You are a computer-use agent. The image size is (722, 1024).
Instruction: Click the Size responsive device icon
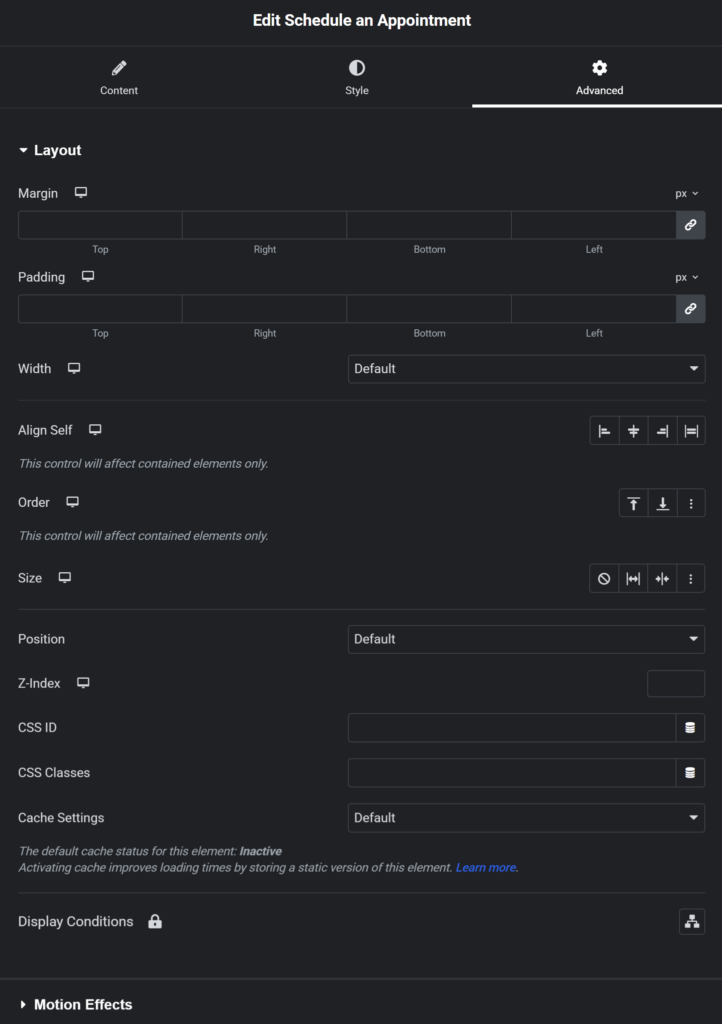click(65, 577)
